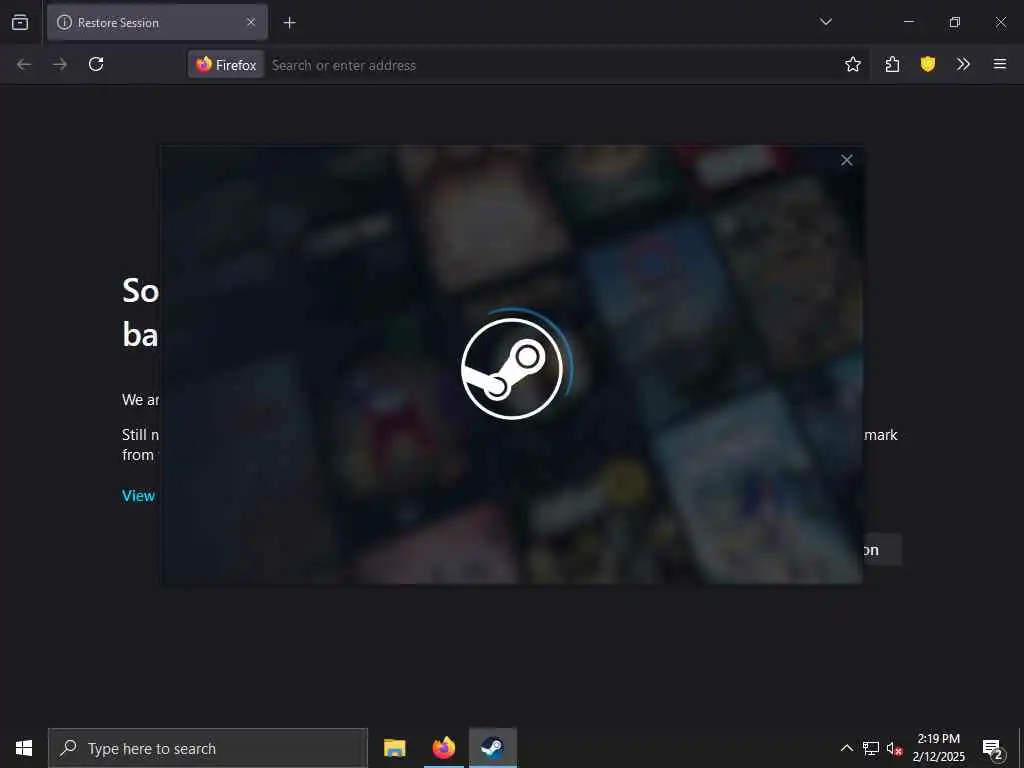
Task: Reload the current page
Action: click(x=96, y=64)
